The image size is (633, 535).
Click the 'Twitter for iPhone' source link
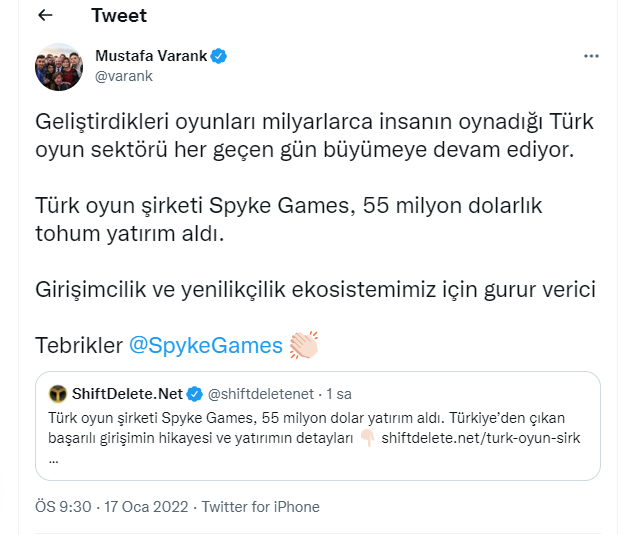coord(260,507)
